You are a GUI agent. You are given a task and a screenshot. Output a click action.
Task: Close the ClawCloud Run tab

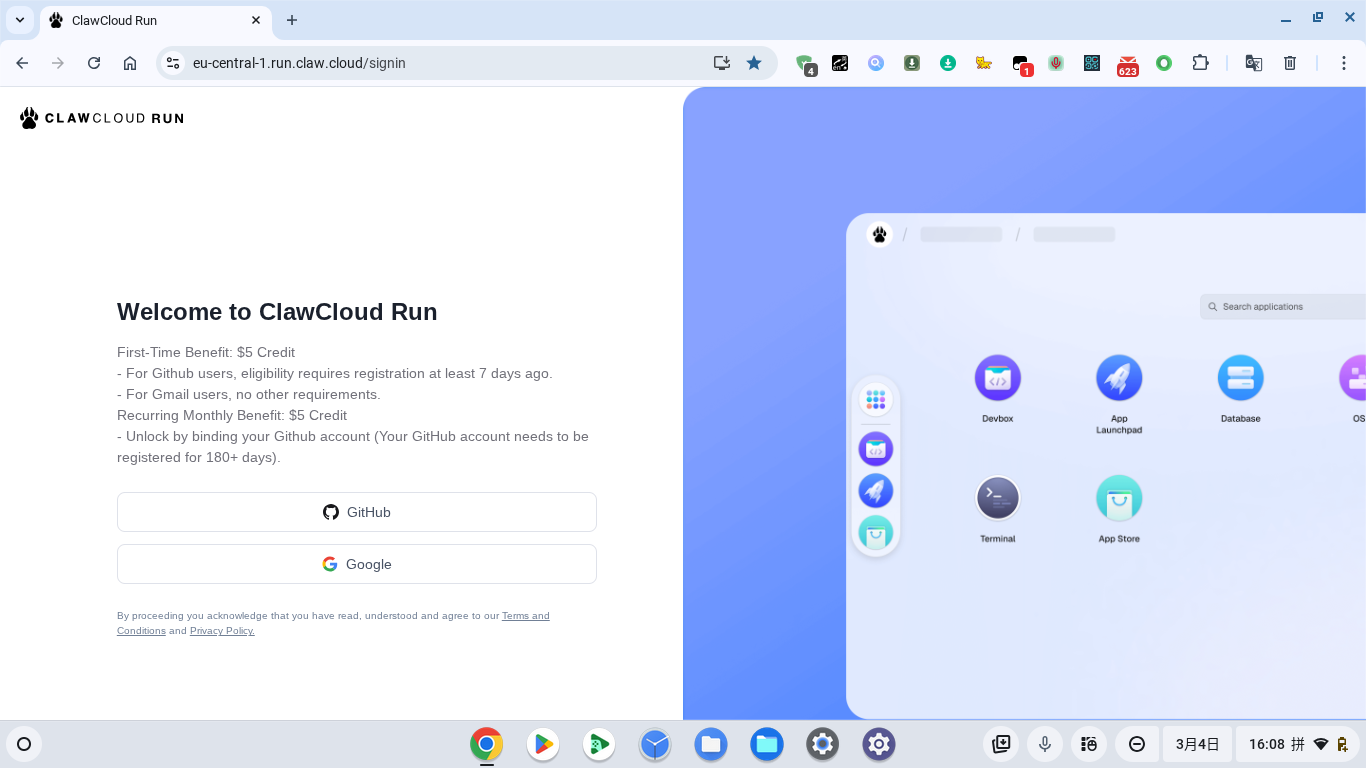[x=256, y=20]
